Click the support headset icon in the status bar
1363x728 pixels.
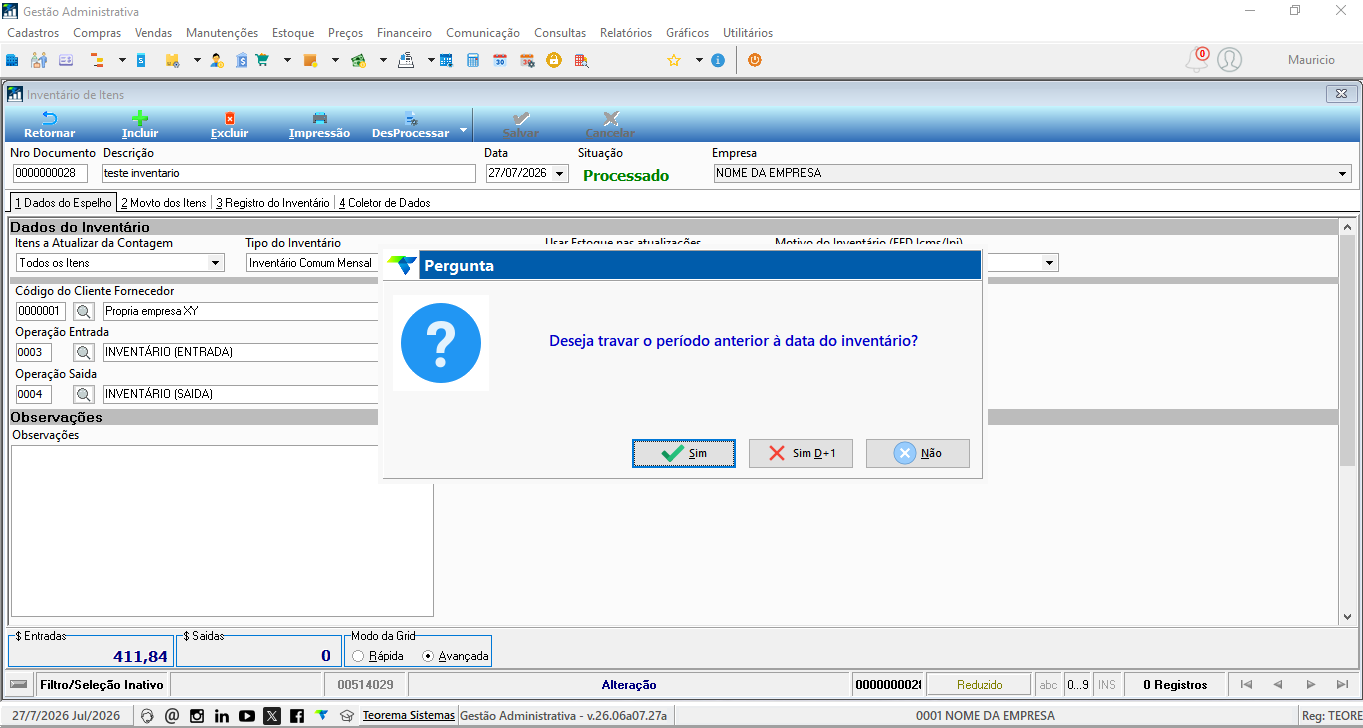147,716
